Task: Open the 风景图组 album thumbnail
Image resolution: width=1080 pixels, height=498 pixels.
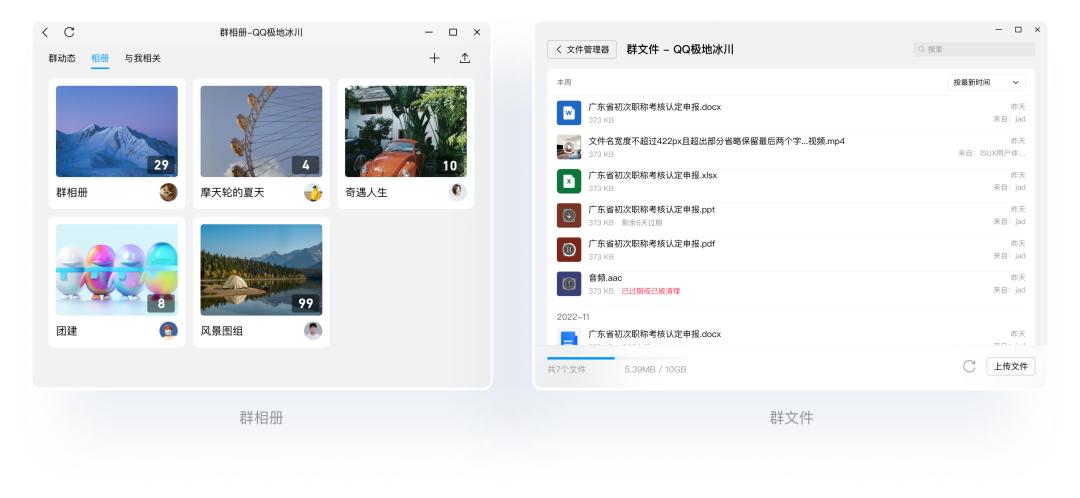Action: click(x=261, y=269)
